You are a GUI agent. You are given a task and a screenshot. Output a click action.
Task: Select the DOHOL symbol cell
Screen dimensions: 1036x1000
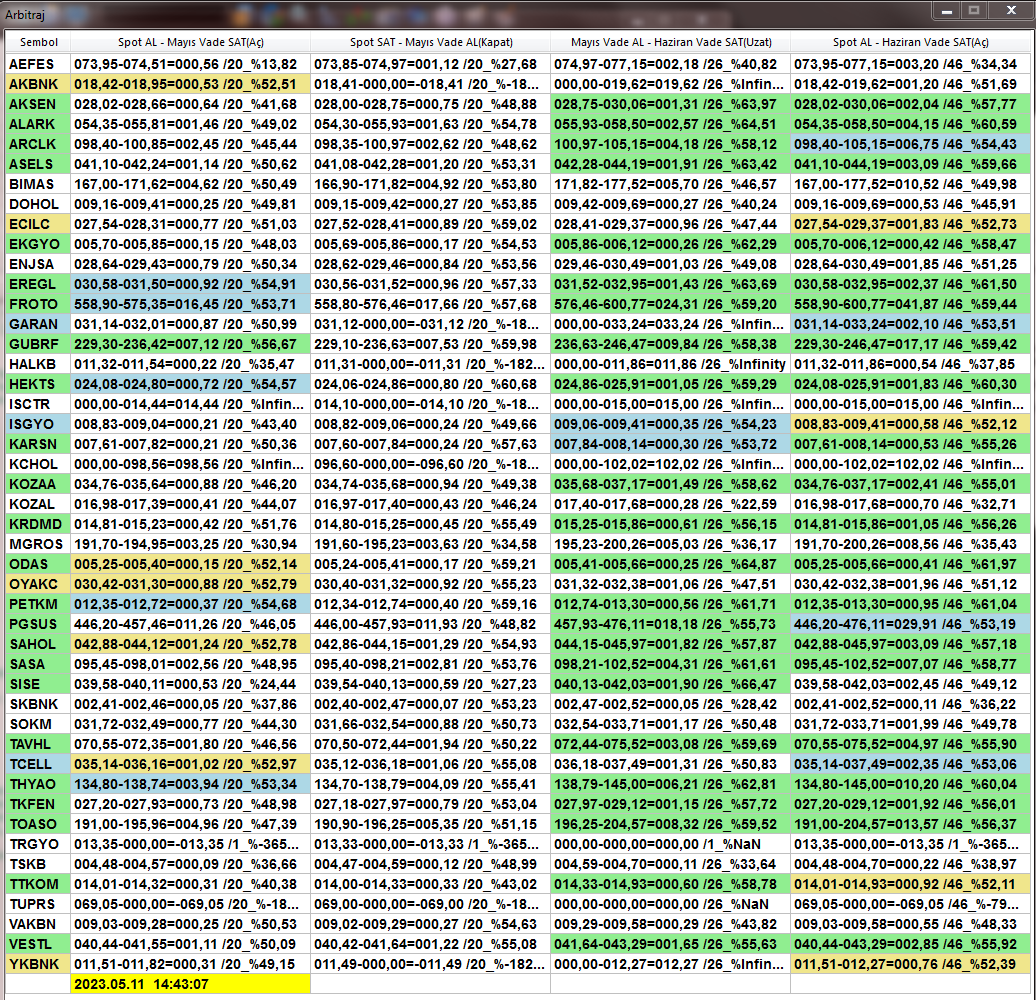[38, 204]
